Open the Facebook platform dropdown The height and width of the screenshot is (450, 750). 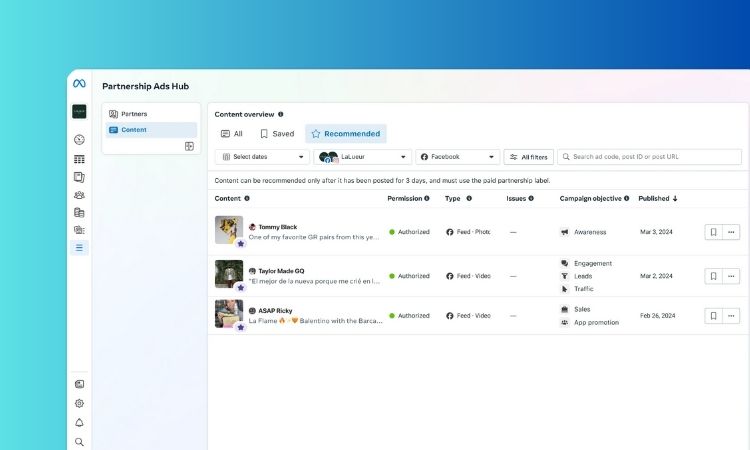pyautogui.click(x=457, y=157)
